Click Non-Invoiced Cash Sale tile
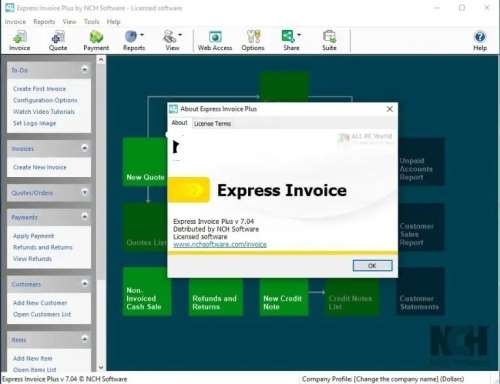Image resolution: width=500 pixels, height=384 pixels. tap(147, 291)
